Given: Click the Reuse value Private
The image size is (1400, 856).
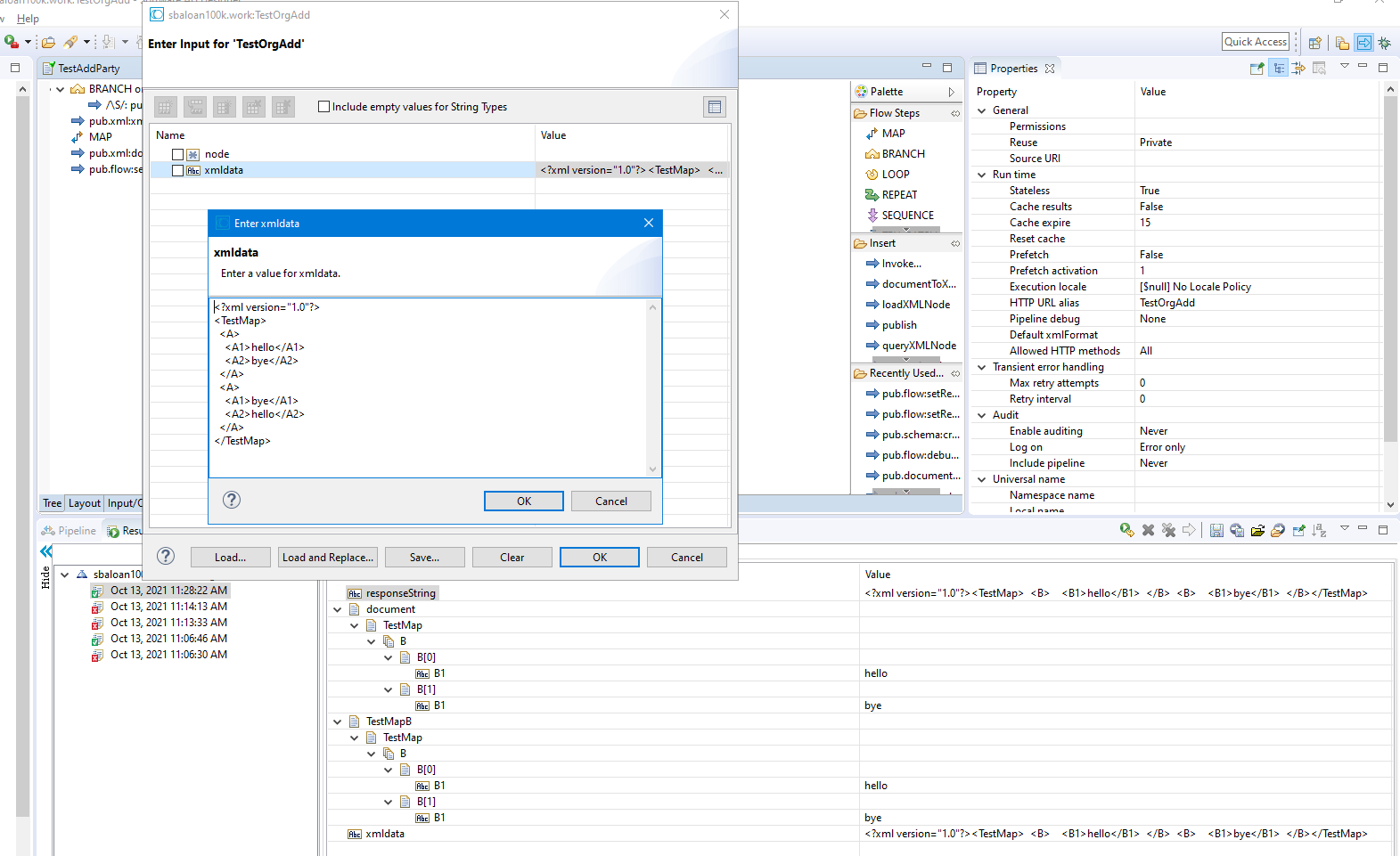Looking at the screenshot, I should (x=1156, y=143).
